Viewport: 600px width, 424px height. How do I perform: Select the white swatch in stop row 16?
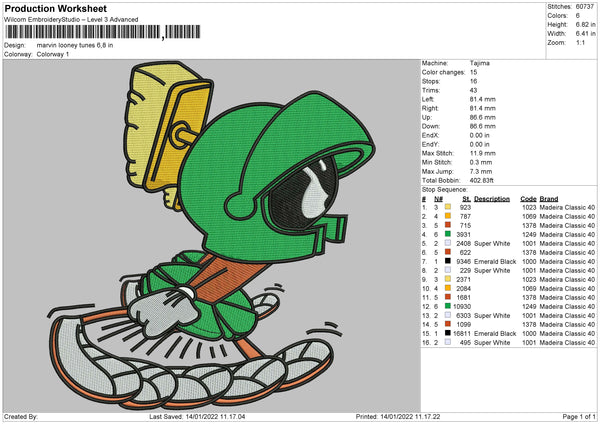[448, 342]
